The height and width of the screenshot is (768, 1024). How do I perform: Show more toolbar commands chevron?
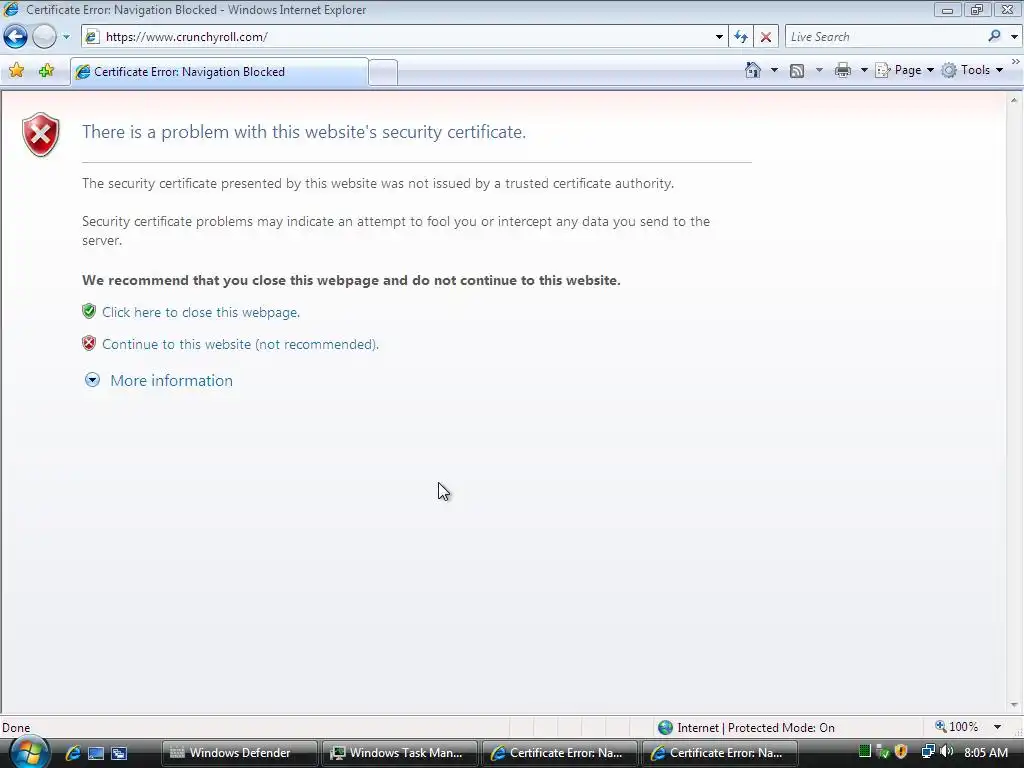click(x=1015, y=62)
